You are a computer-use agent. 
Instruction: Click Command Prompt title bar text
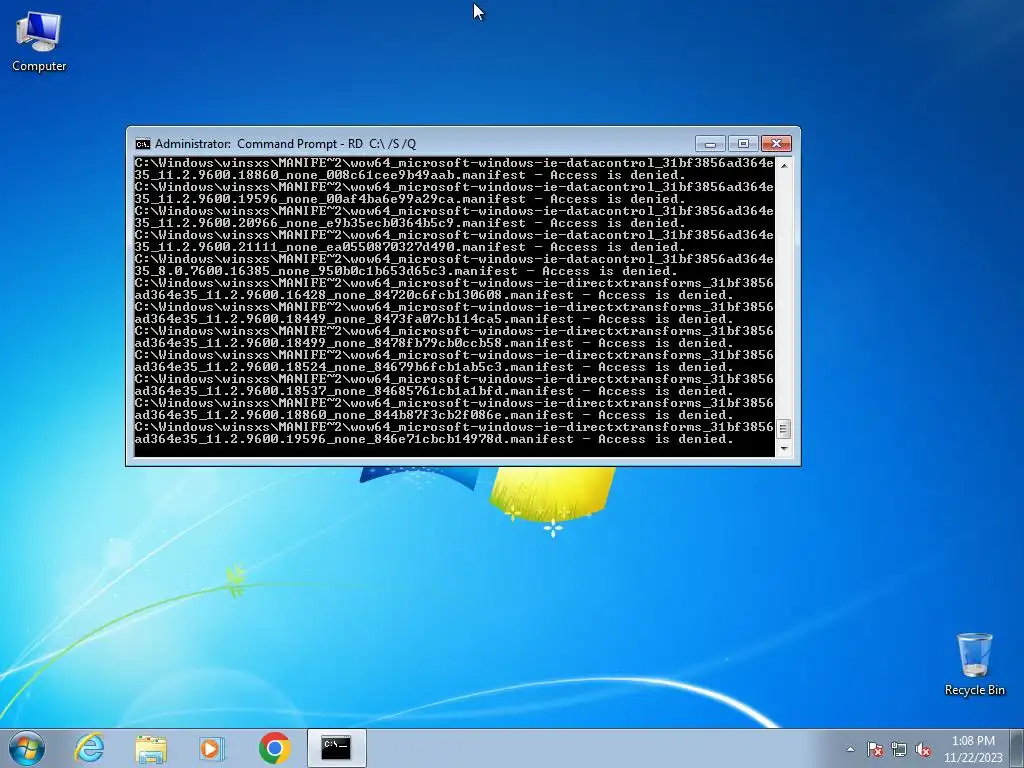[x=285, y=144]
